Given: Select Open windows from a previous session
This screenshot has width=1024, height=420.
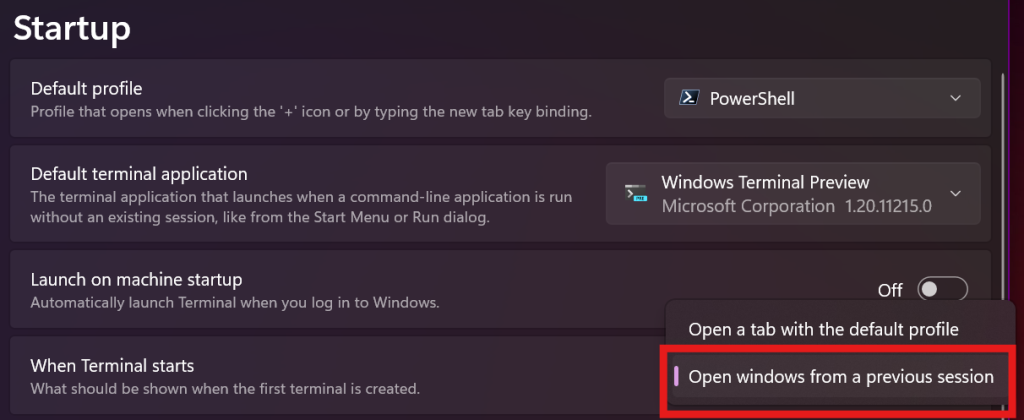Looking at the screenshot, I should point(840,377).
